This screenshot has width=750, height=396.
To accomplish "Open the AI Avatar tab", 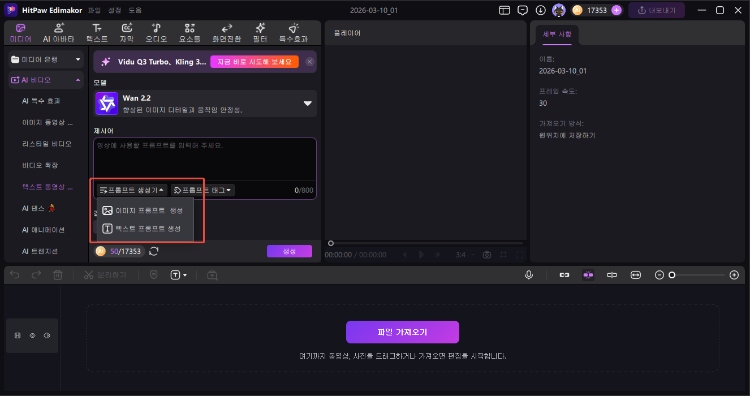I will 58,33.
